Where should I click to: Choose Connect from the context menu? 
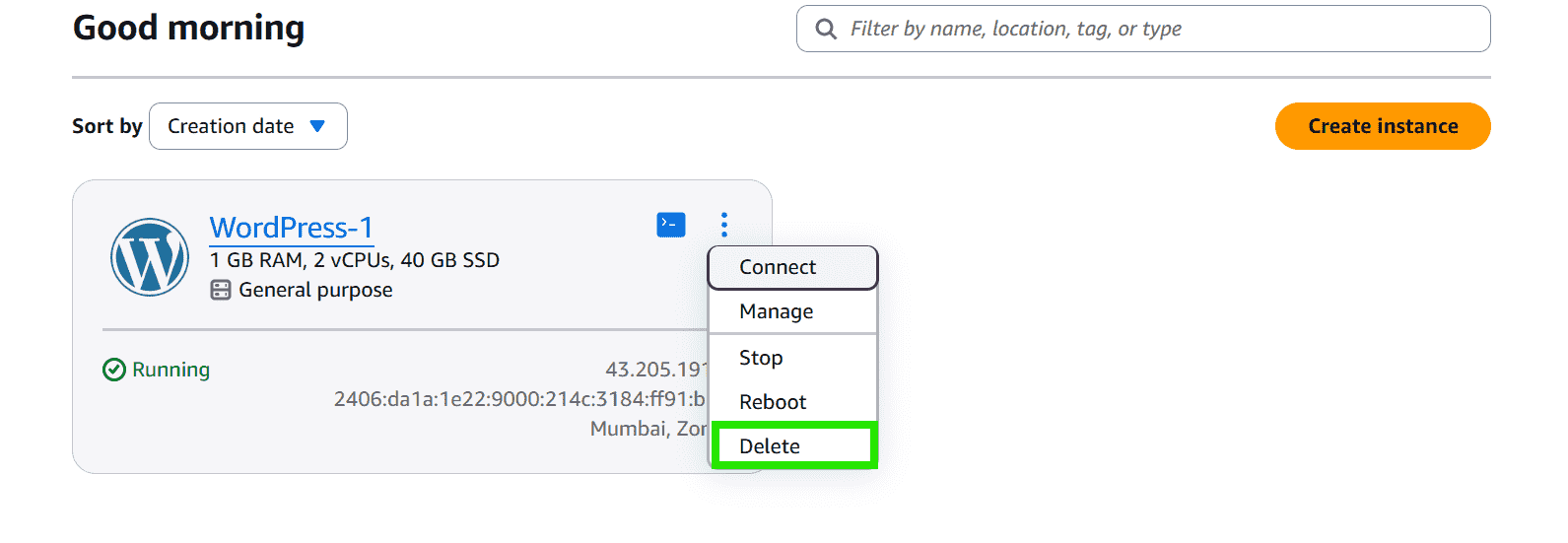coord(792,268)
